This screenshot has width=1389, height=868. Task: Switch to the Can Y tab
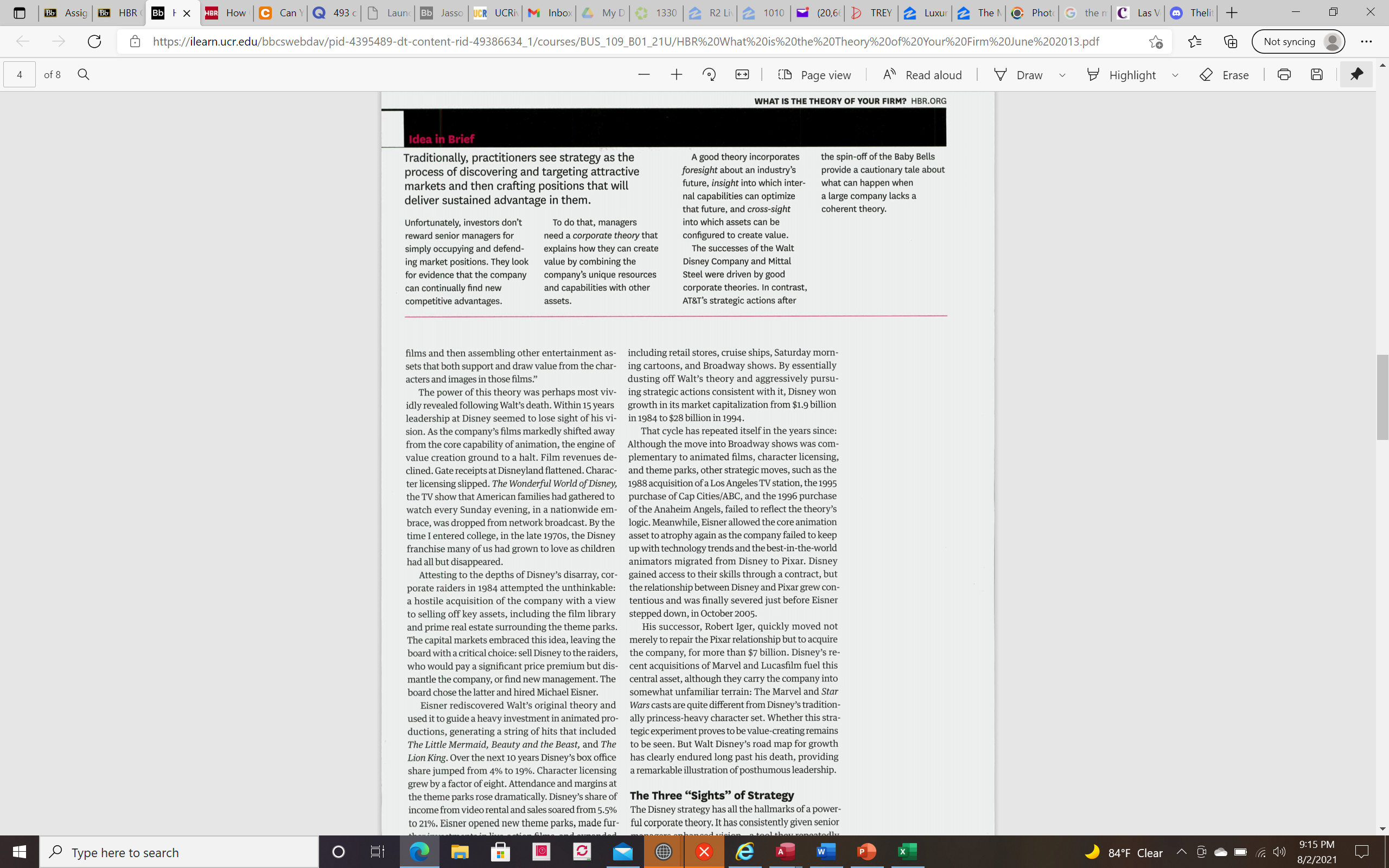pos(280,12)
